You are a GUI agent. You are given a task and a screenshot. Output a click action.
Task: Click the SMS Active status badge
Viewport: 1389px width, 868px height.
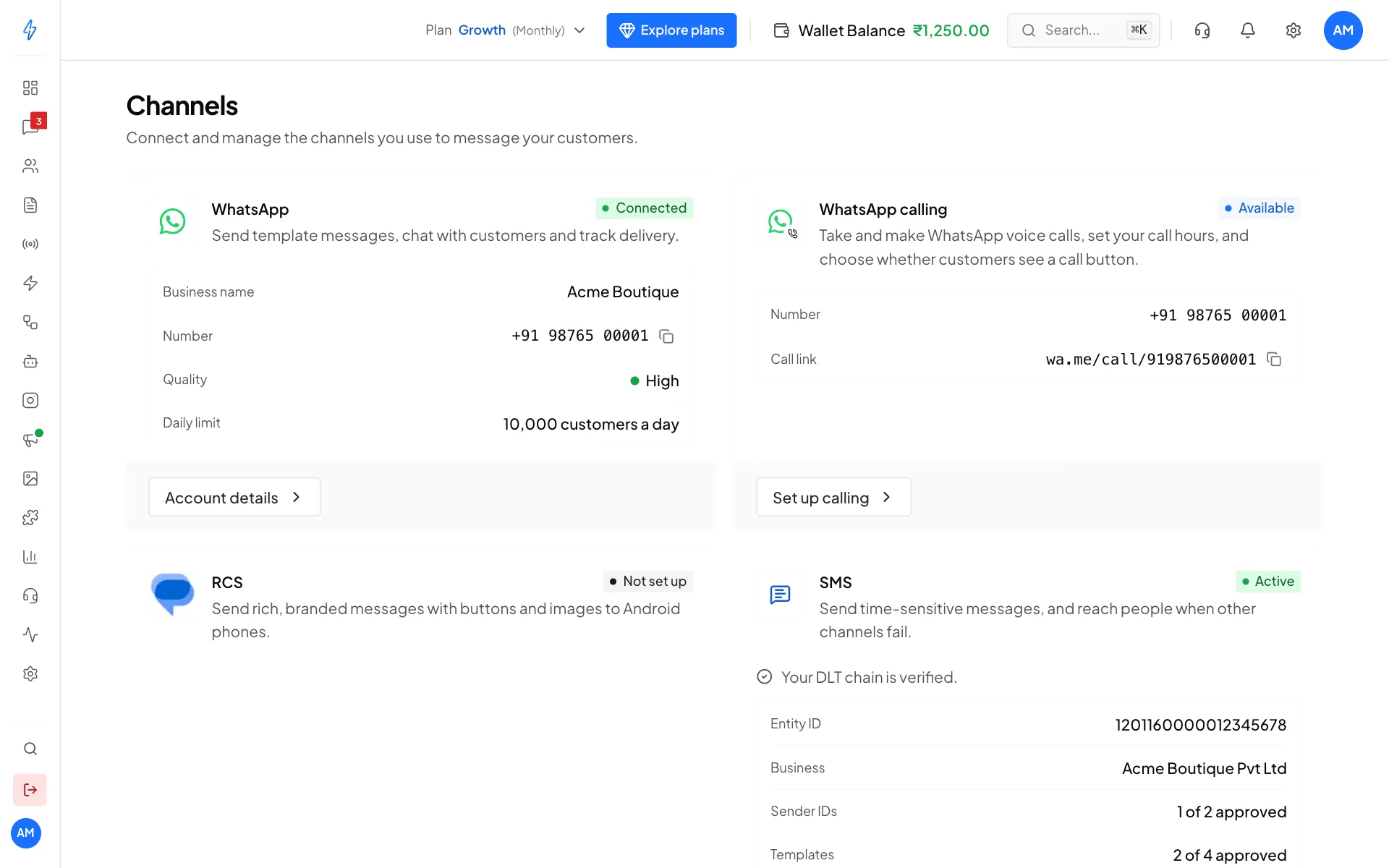click(1268, 582)
